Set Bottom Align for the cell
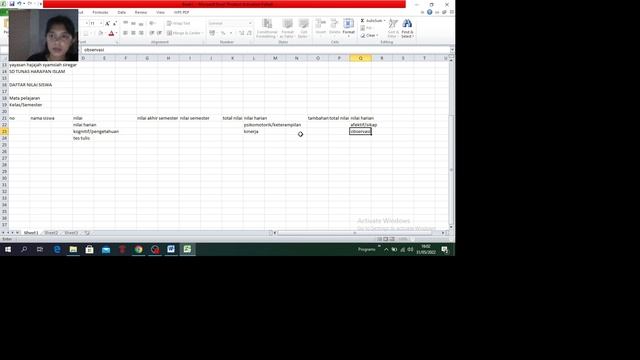 click(141, 23)
